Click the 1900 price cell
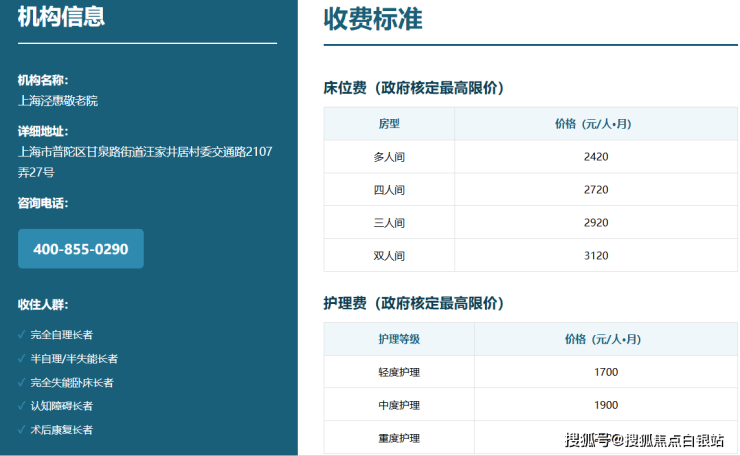This screenshot has height=456, width=740. point(606,405)
